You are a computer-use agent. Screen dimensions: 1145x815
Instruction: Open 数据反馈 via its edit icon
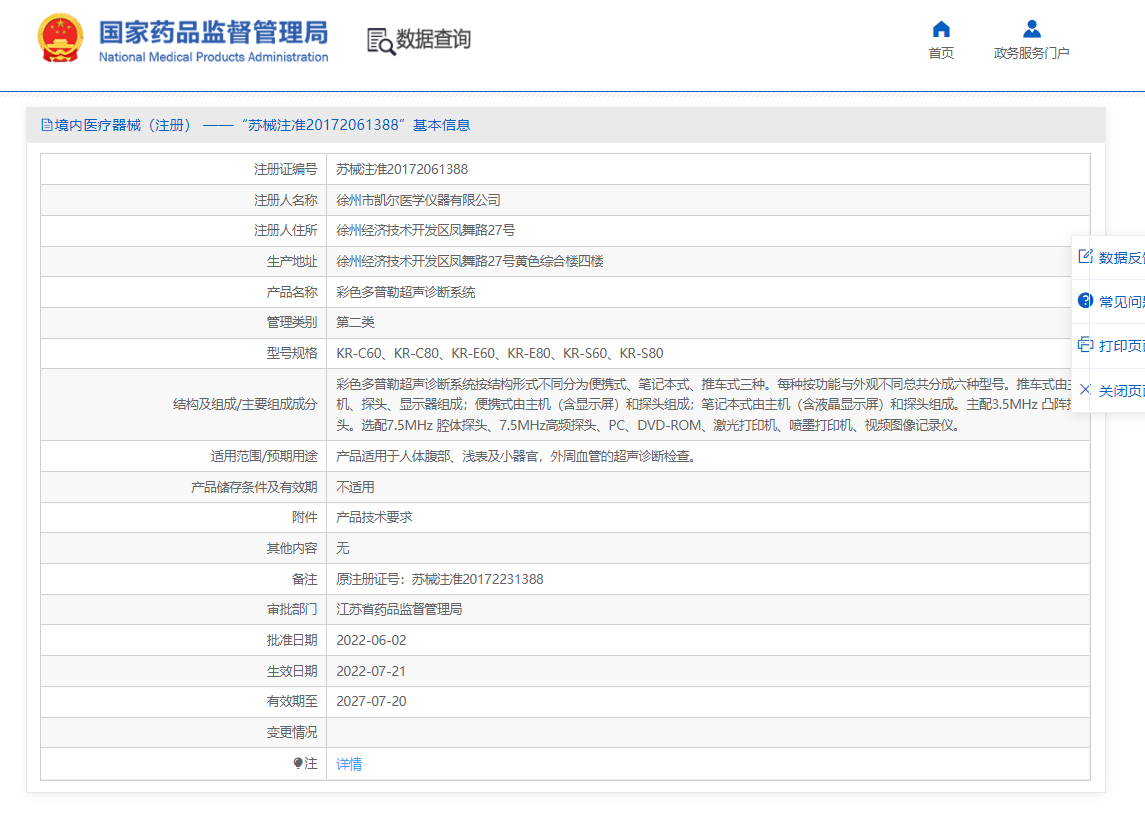tap(1085, 257)
